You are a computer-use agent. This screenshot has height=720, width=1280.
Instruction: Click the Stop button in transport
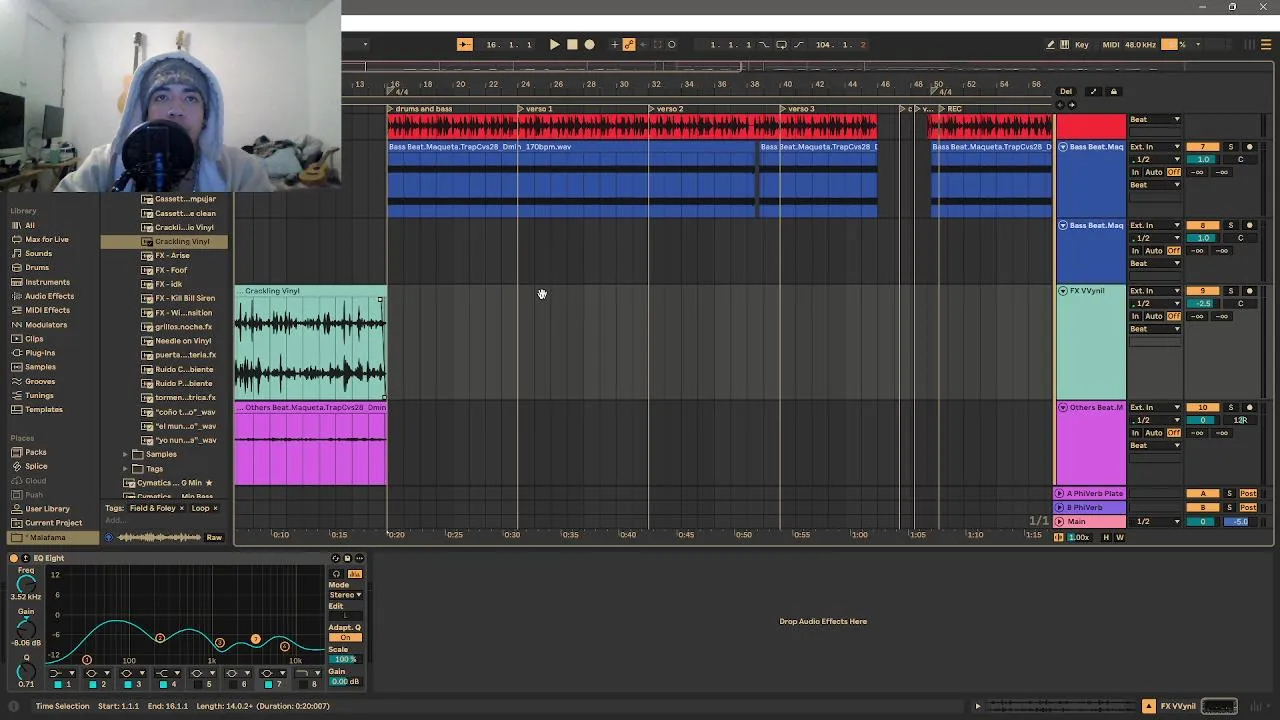pos(572,44)
